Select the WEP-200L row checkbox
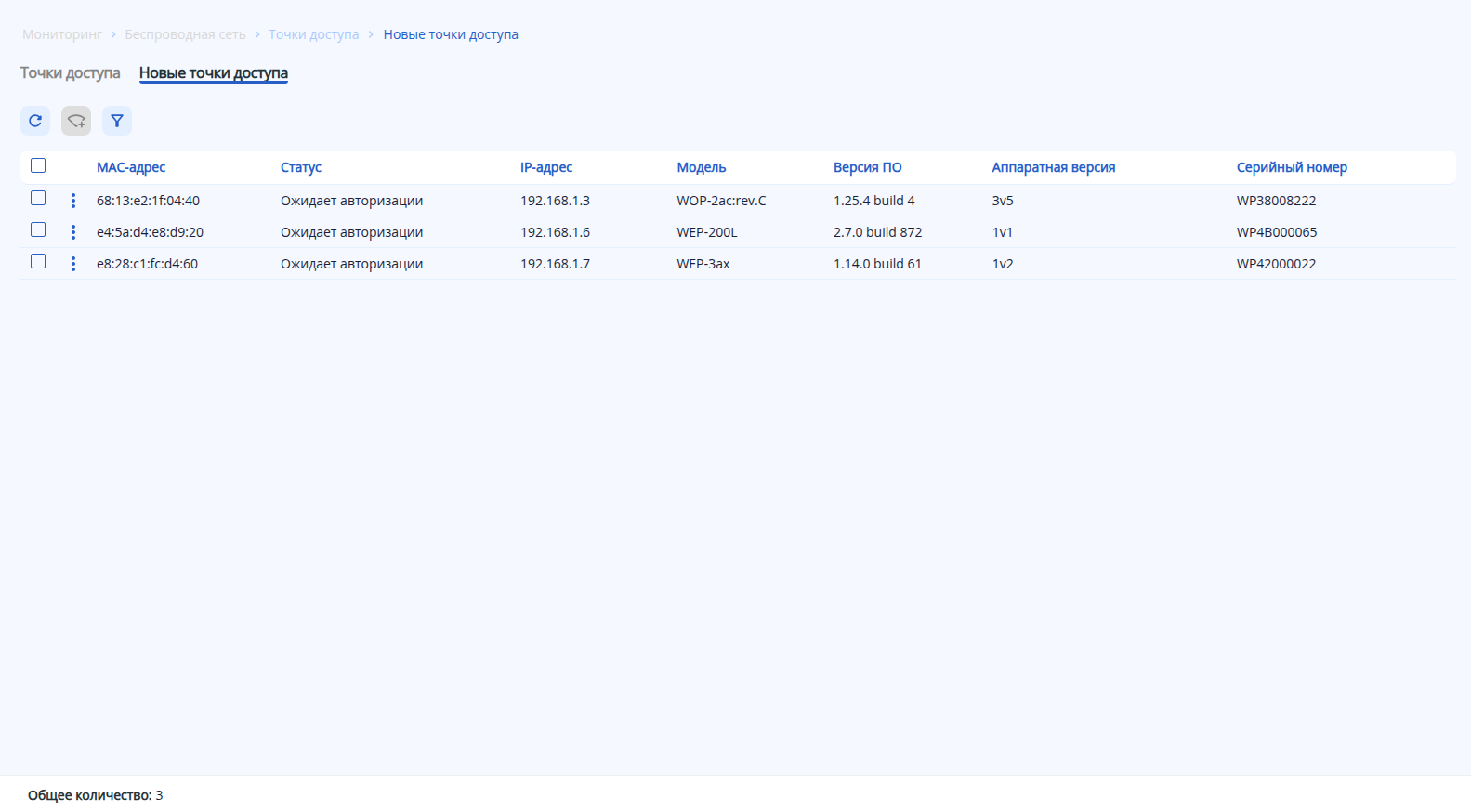The width and height of the screenshot is (1471, 812). pyautogui.click(x=38, y=229)
